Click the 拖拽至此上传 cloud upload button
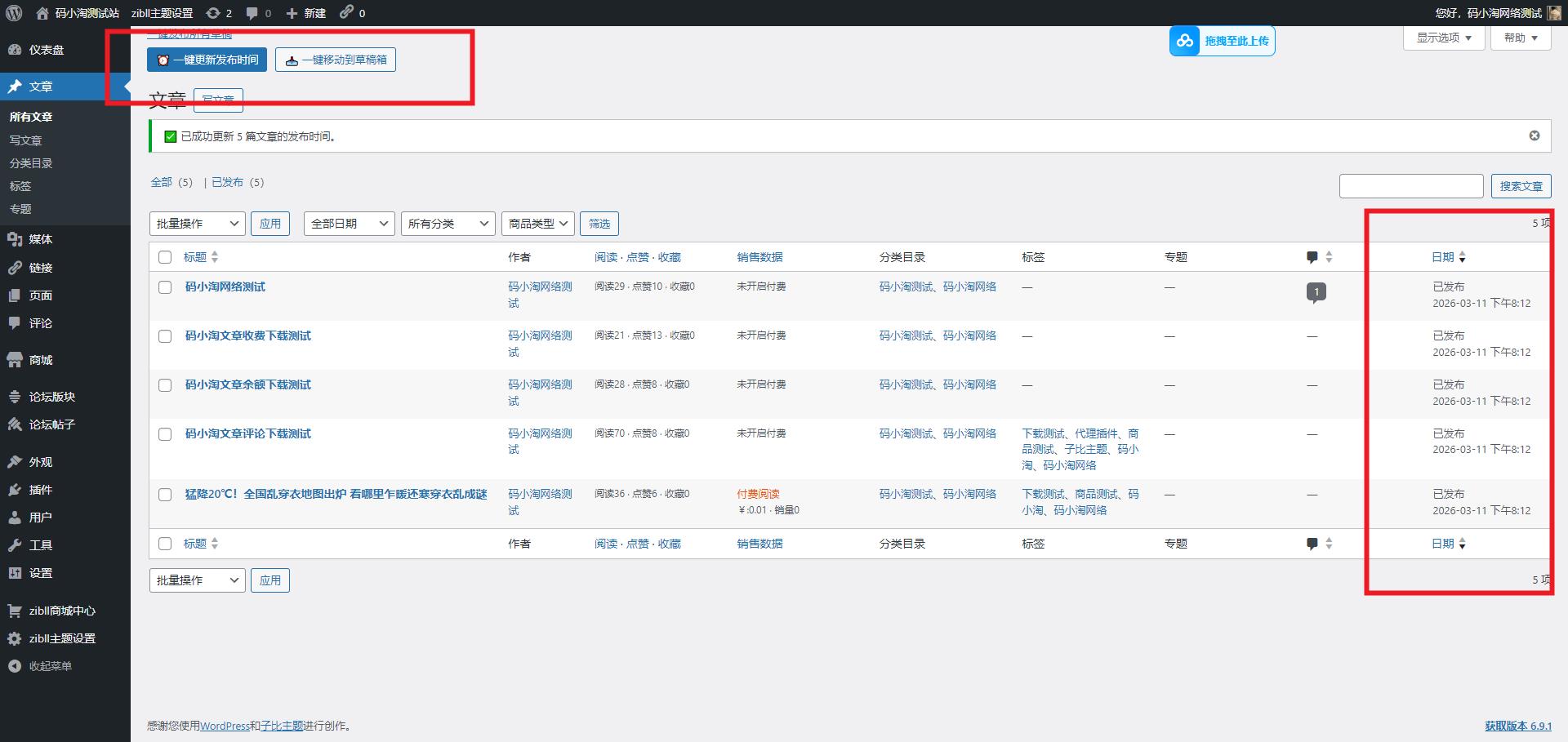 (1222, 41)
